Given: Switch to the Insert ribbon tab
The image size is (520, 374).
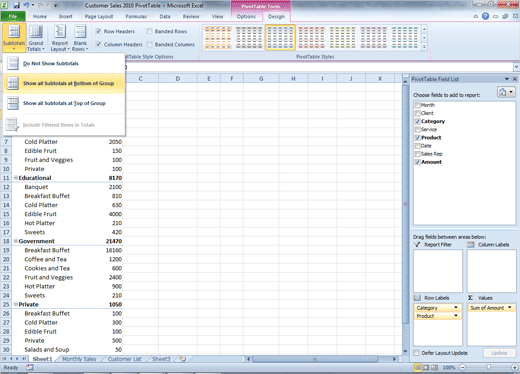Looking at the screenshot, I should [65, 16].
